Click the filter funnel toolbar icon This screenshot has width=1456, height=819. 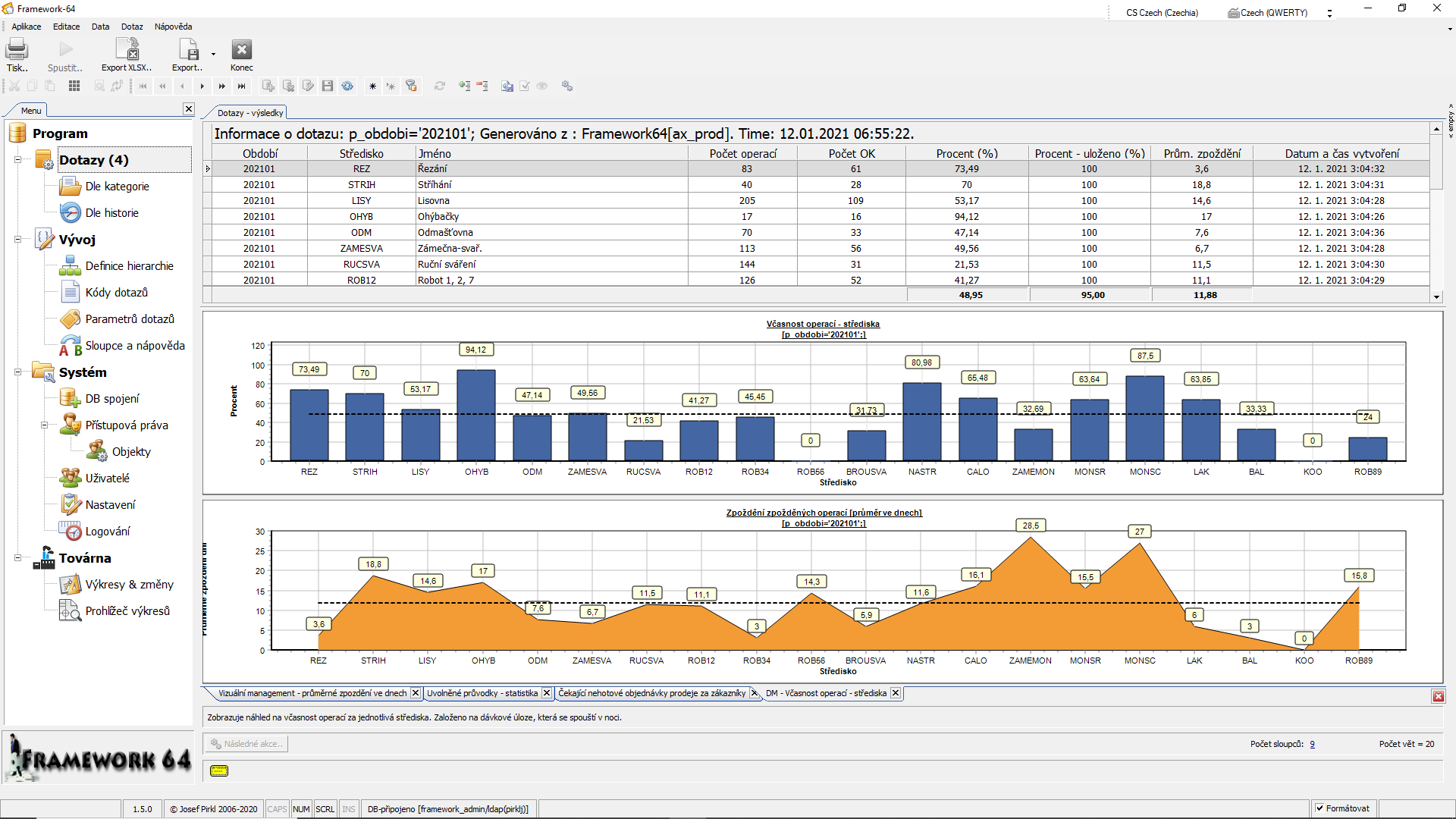[x=411, y=86]
